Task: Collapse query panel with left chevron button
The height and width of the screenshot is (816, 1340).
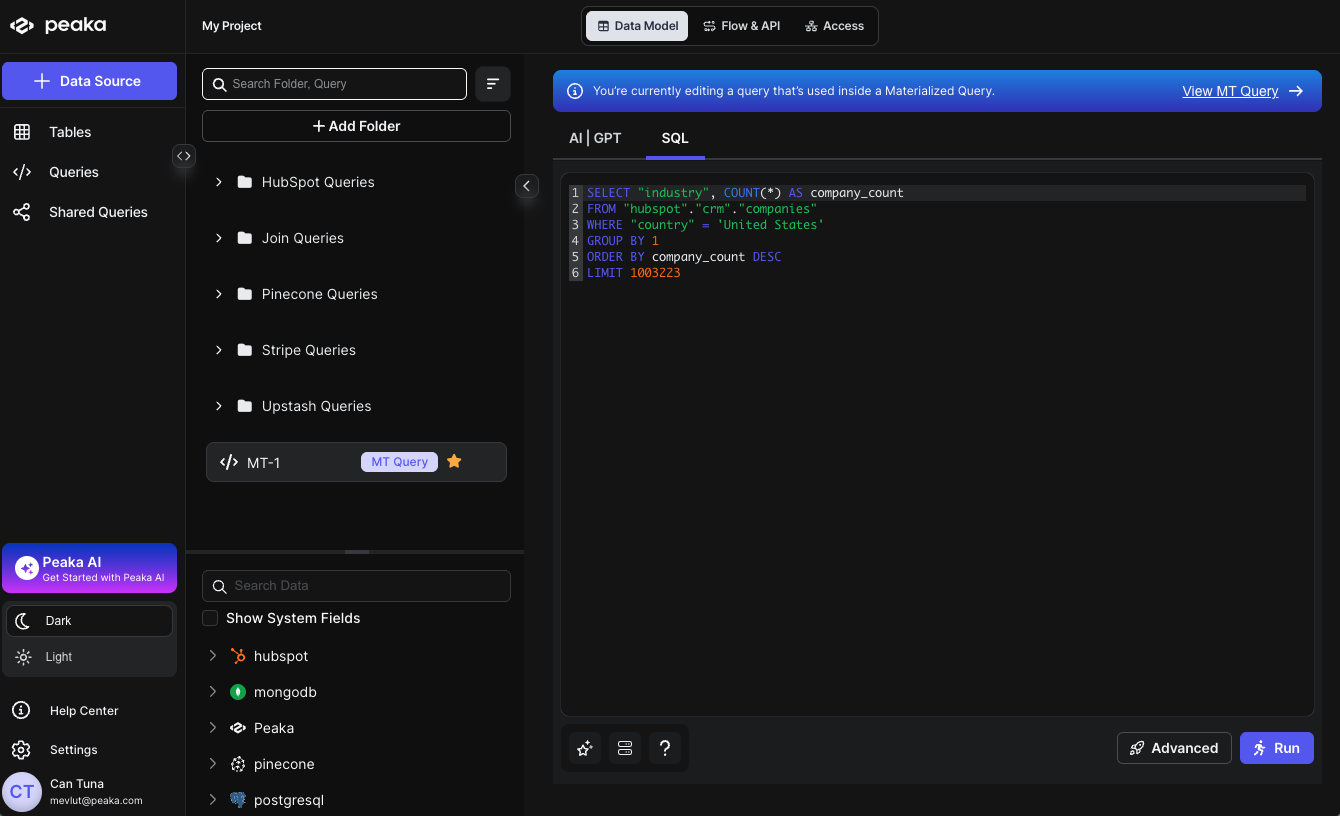Action: 526,186
